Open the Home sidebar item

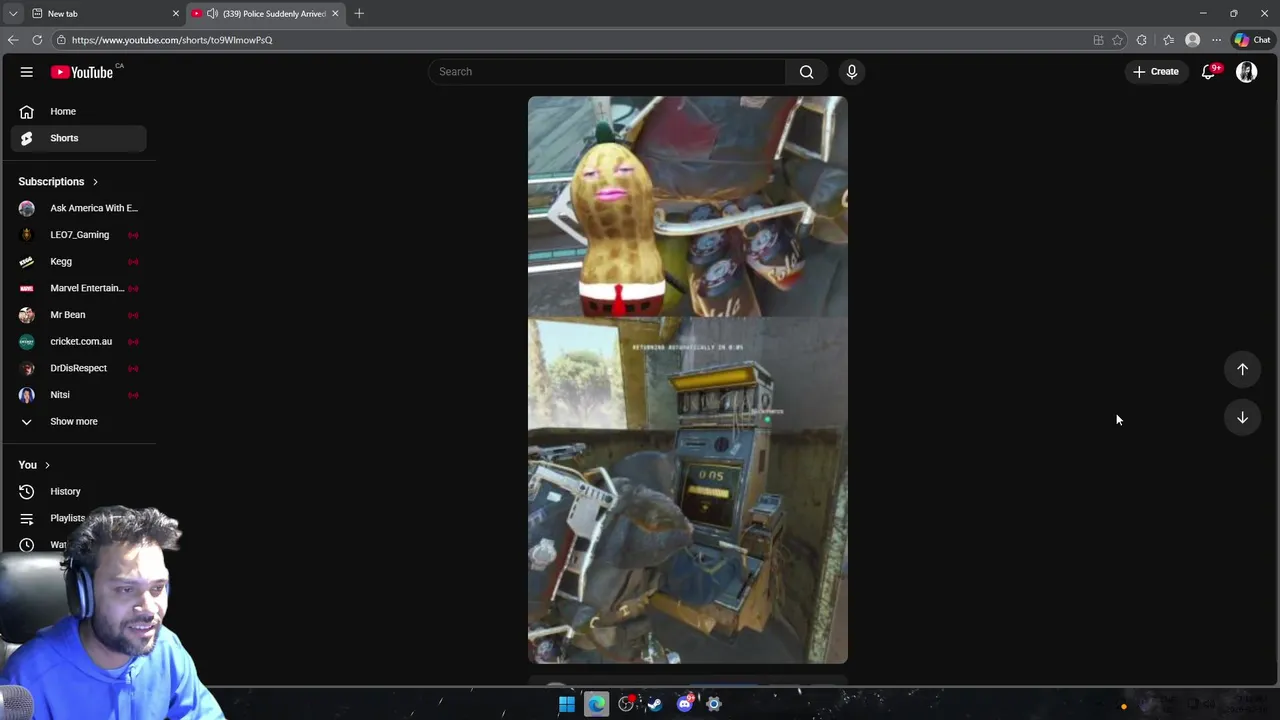click(x=79, y=111)
